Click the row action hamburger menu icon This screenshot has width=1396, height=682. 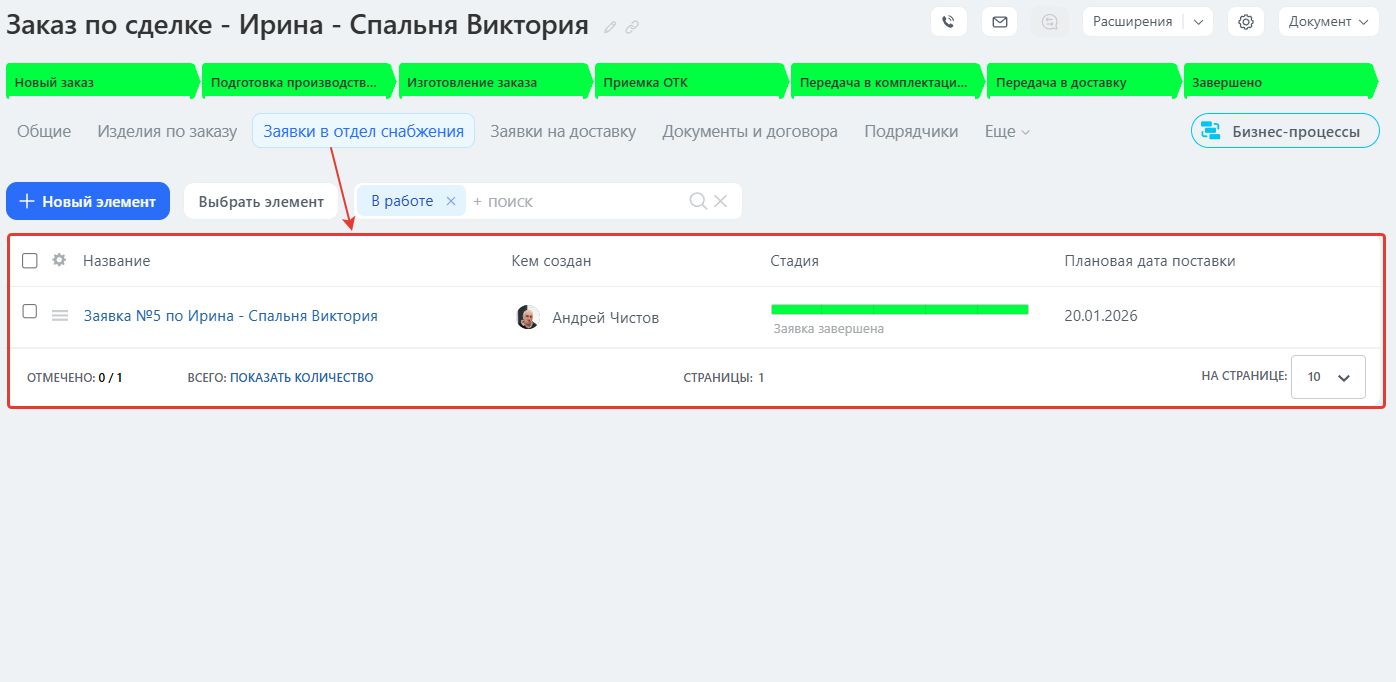point(60,316)
